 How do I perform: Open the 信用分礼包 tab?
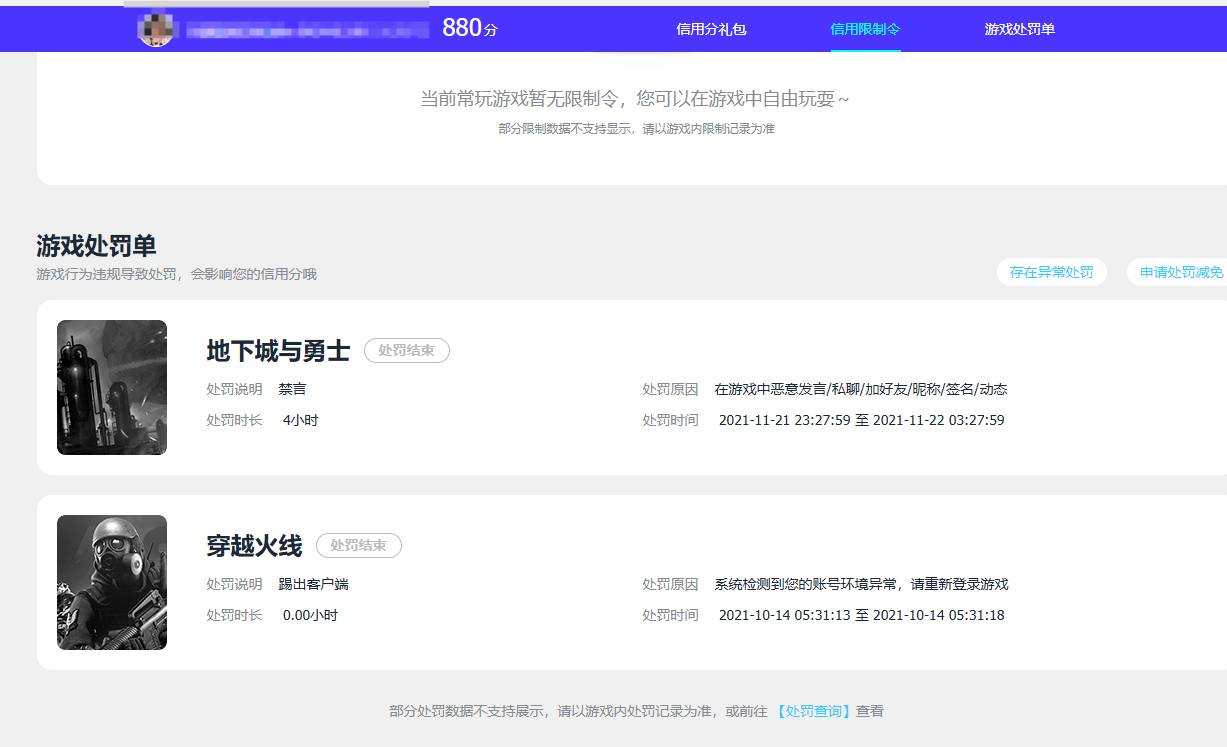(x=711, y=29)
